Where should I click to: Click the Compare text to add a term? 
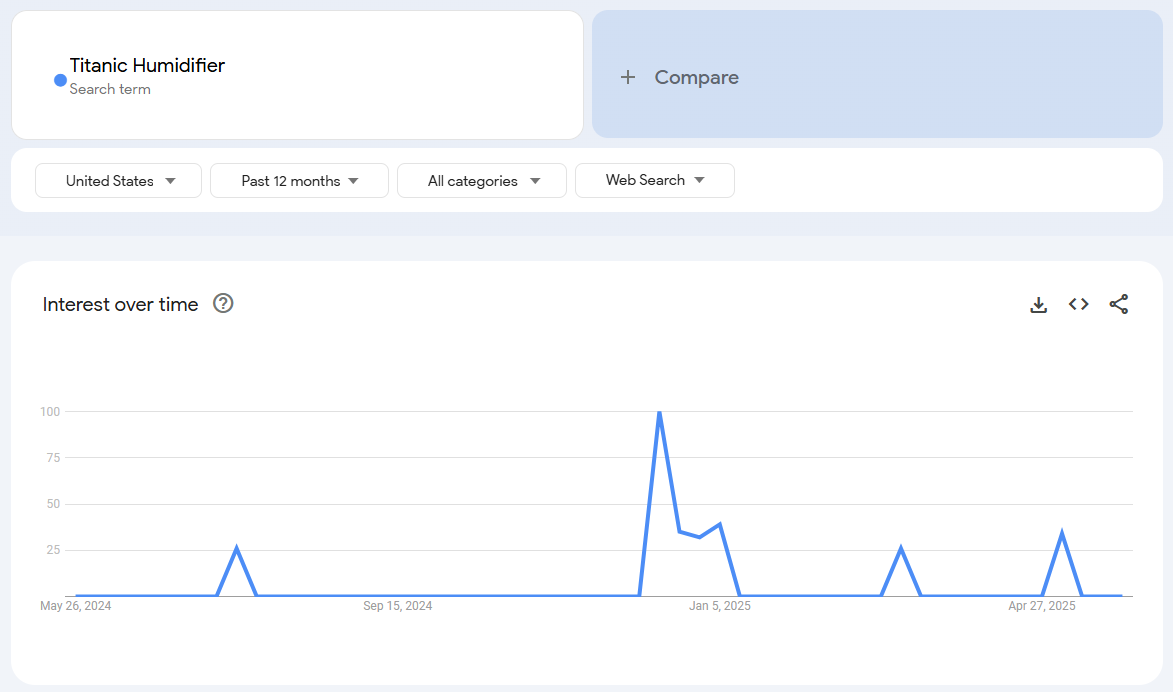pyautogui.click(x=696, y=77)
